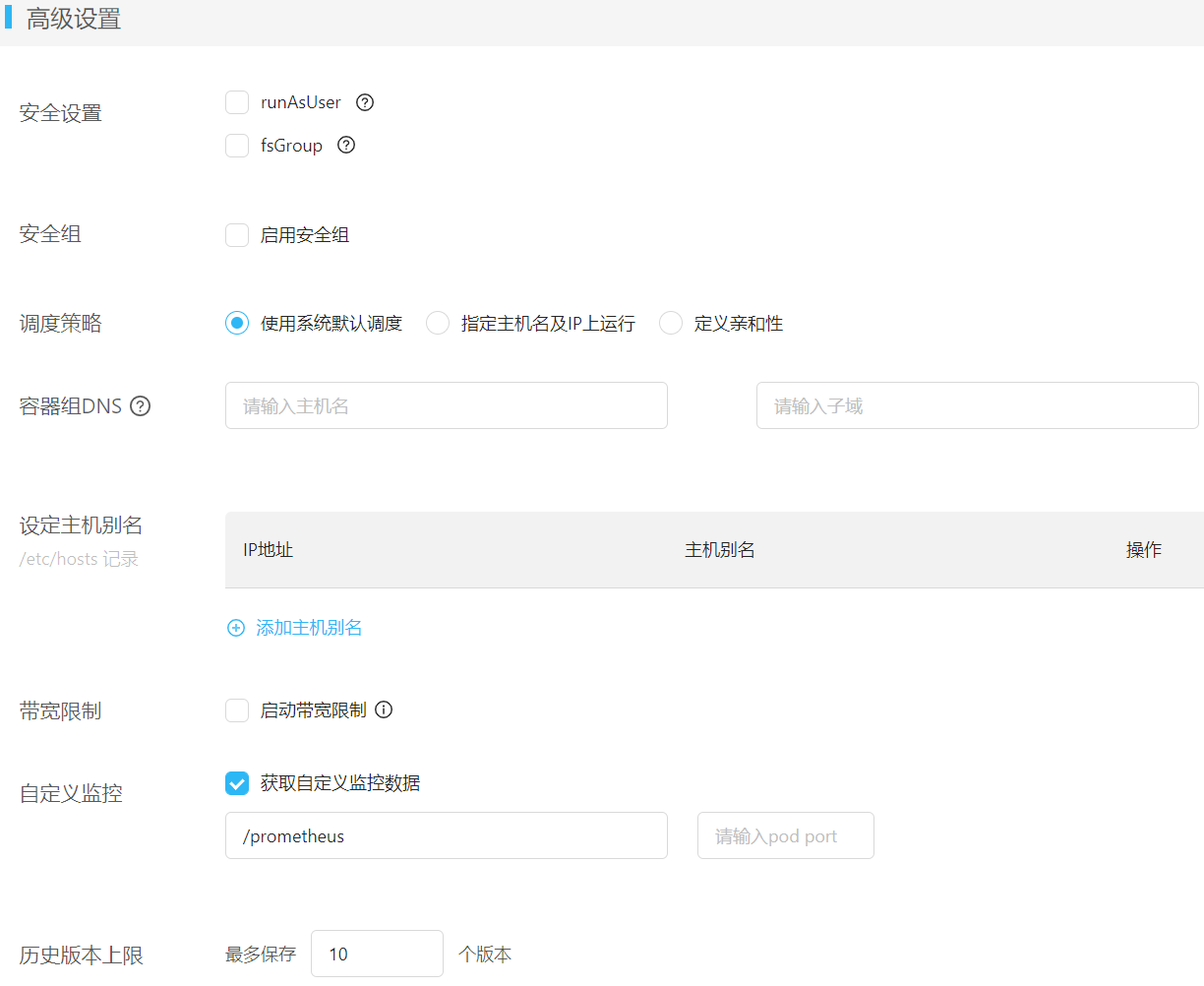Check the 启用安全组 checkbox
The image size is (1204, 986).
point(237,235)
